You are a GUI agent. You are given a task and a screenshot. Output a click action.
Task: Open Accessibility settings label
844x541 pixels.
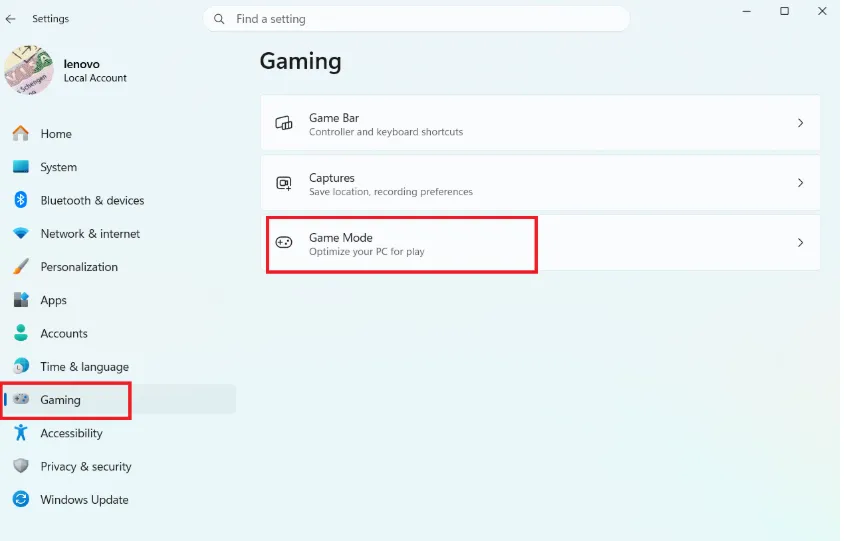pos(72,433)
